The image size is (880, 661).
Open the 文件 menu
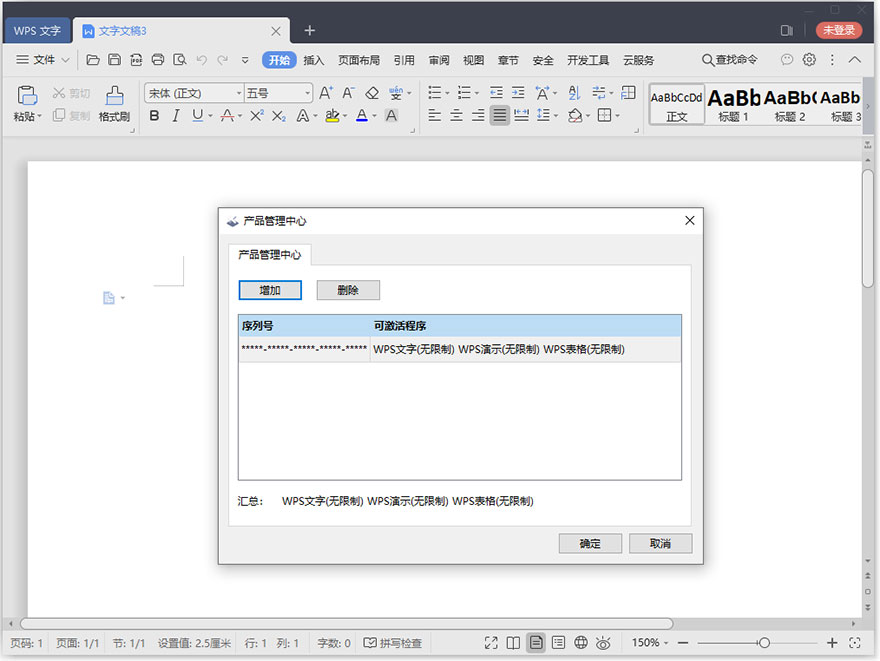coord(42,59)
